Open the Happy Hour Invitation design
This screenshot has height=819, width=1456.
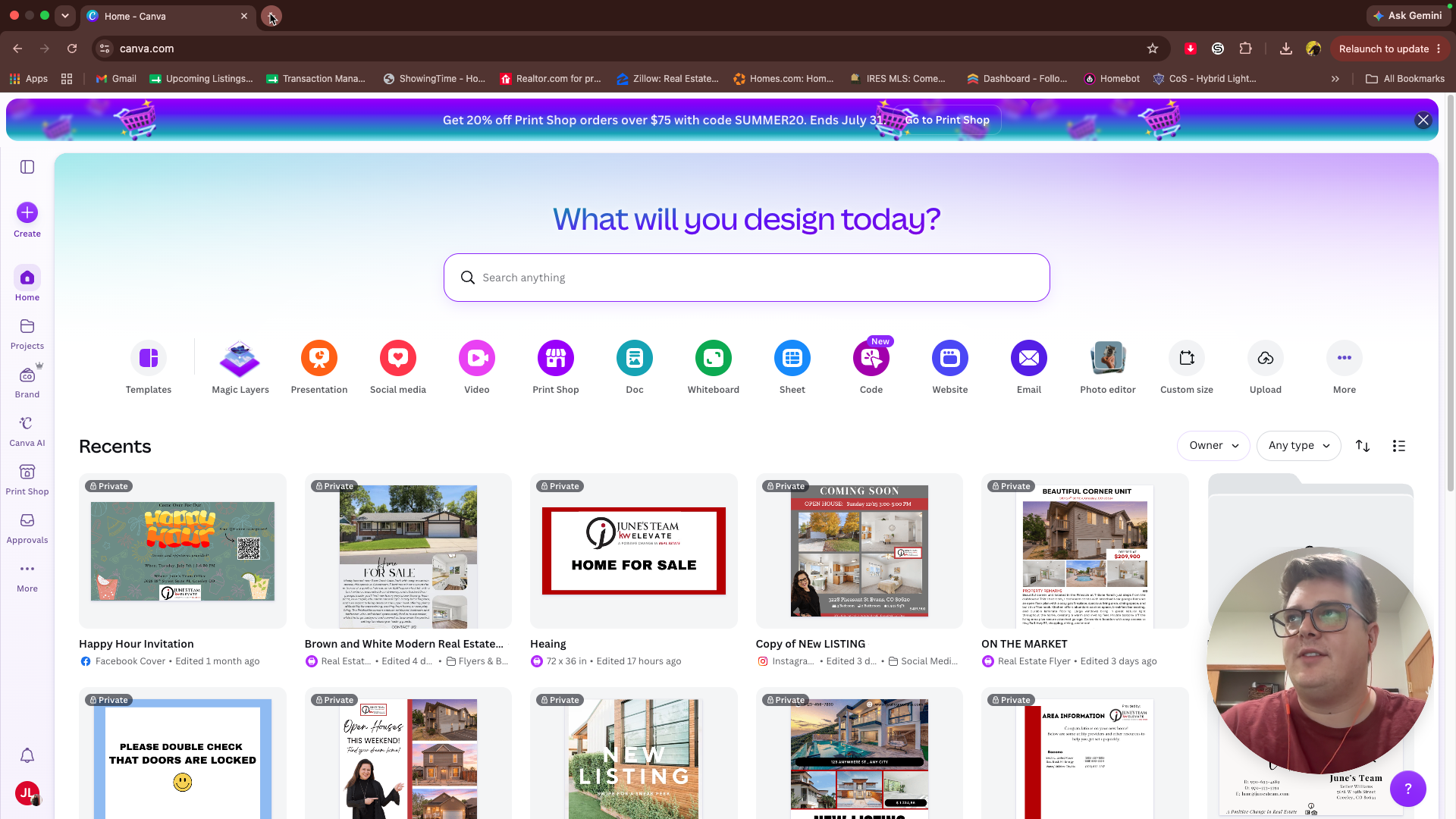pyautogui.click(x=183, y=551)
